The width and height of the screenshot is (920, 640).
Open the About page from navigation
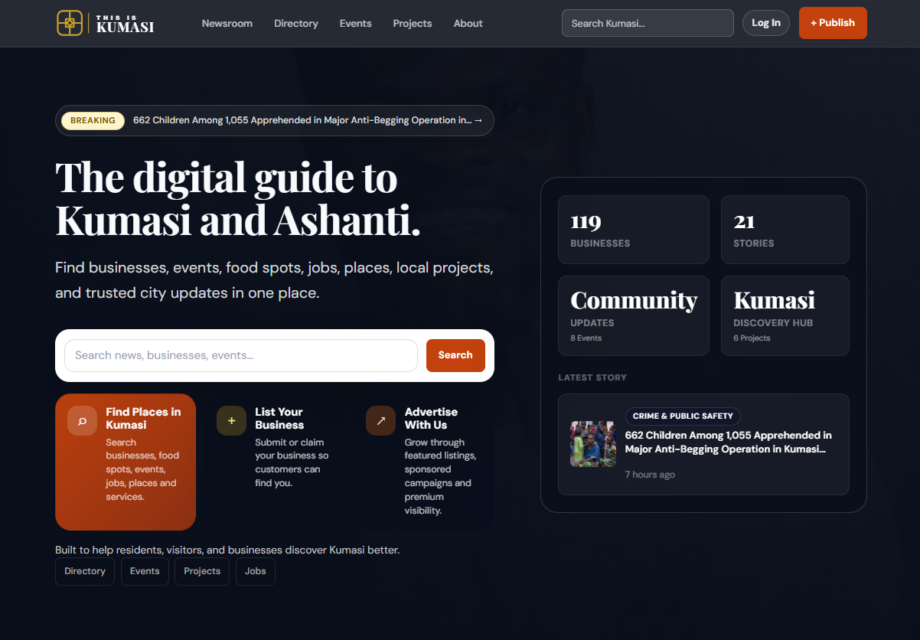pos(468,23)
